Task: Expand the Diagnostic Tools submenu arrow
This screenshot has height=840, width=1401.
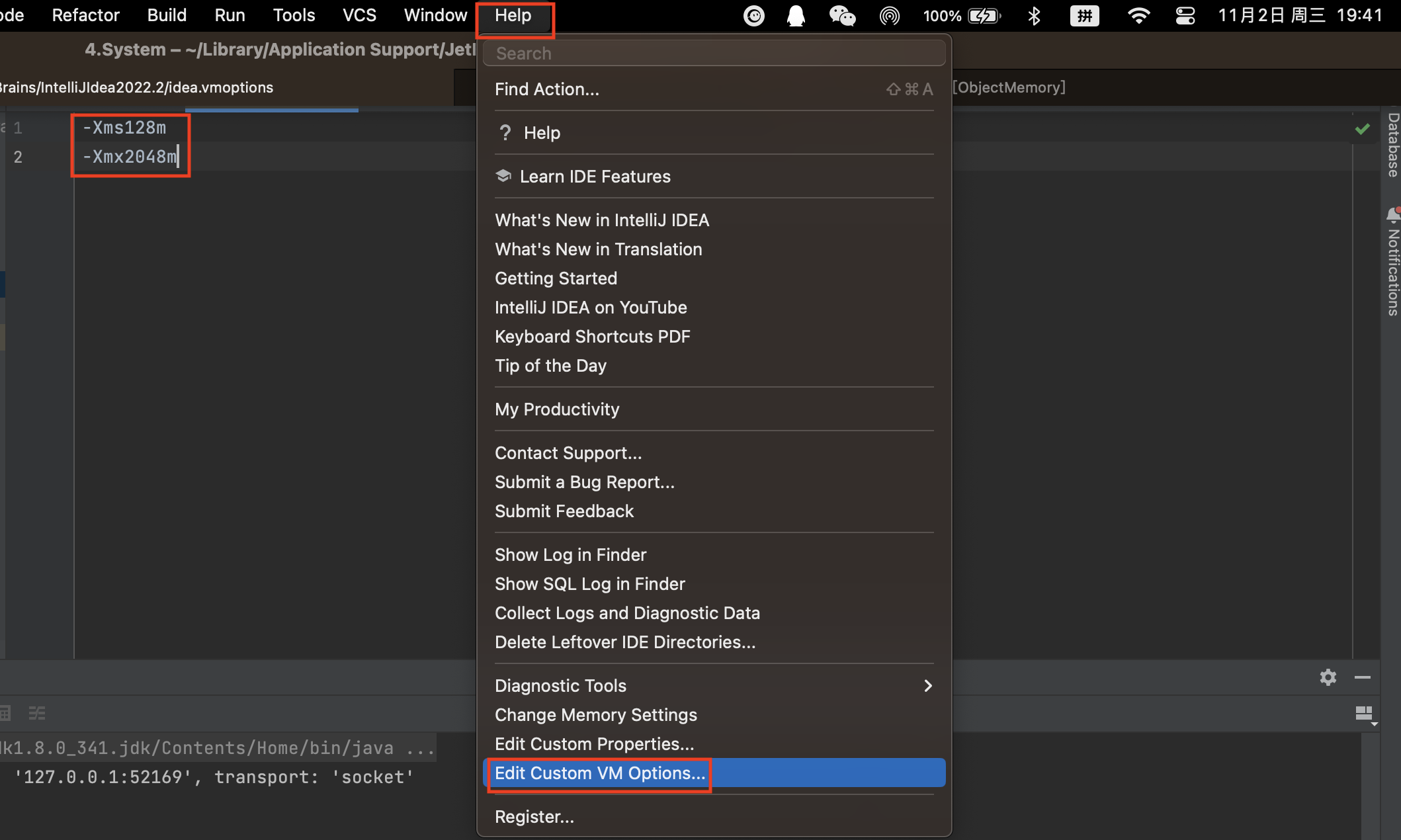Action: coord(928,686)
